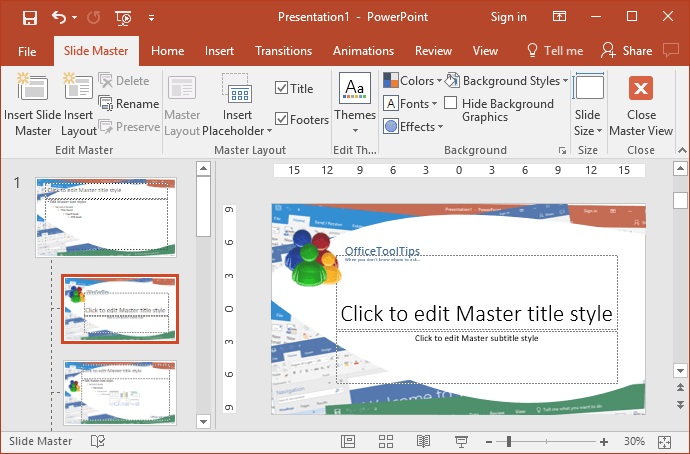The height and width of the screenshot is (454, 690).
Task: Expand the Effects dropdown
Action: (413, 127)
